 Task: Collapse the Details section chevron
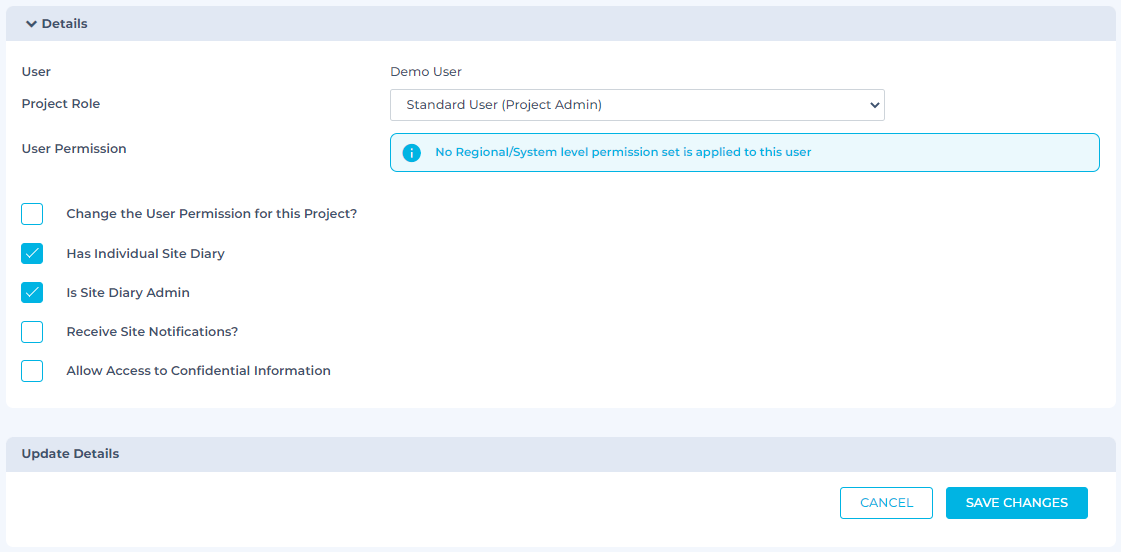pyautogui.click(x=31, y=24)
